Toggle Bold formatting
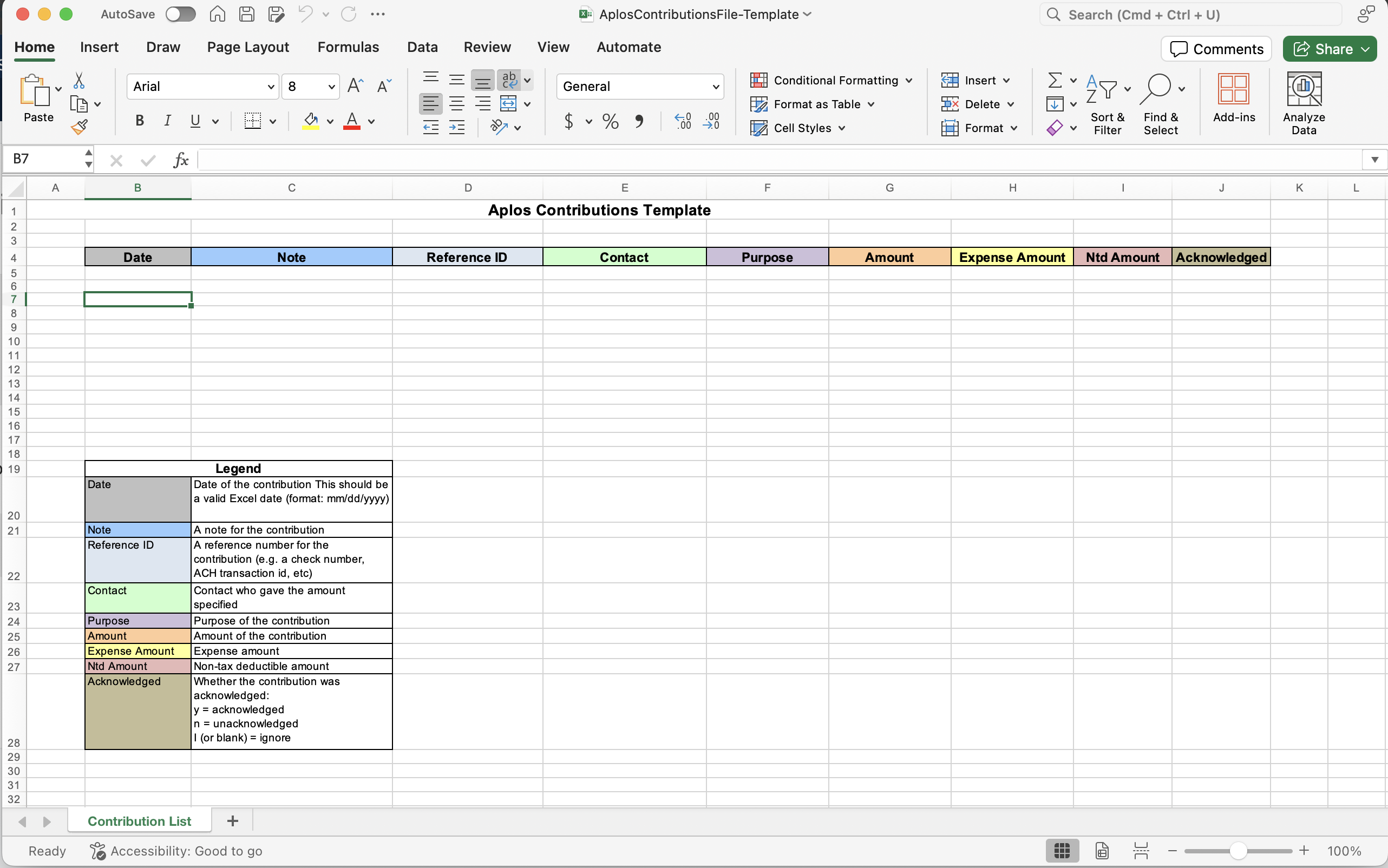The height and width of the screenshot is (868, 1388). (x=140, y=121)
